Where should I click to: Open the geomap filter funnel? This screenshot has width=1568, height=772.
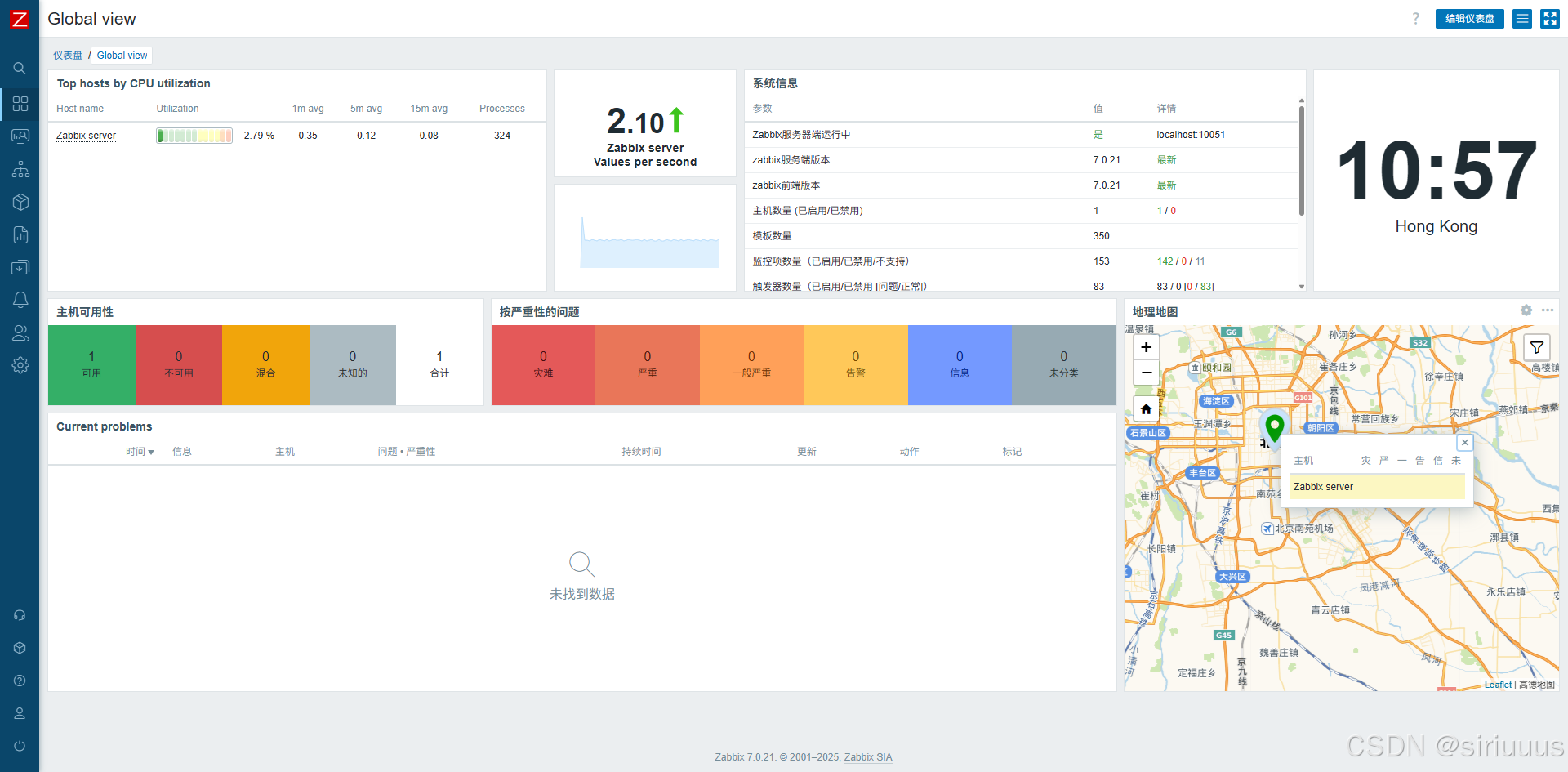point(1537,347)
